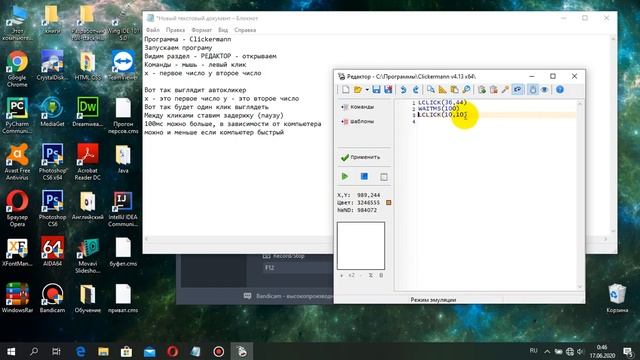The width and height of the screenshot is (640, 360).
Task: Click the Применить button with green checkmark
Action: pos(360,157)
